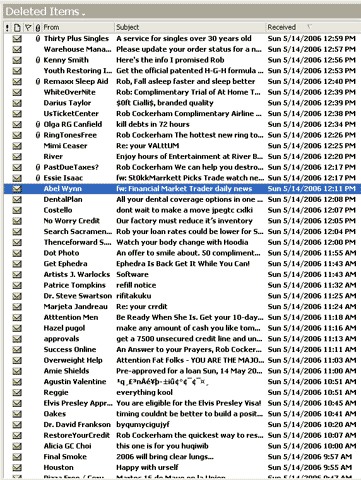Select sender Overweight Help
This screenshot has height=480, width=361.
pyautogui.click(x=73, y=360)
